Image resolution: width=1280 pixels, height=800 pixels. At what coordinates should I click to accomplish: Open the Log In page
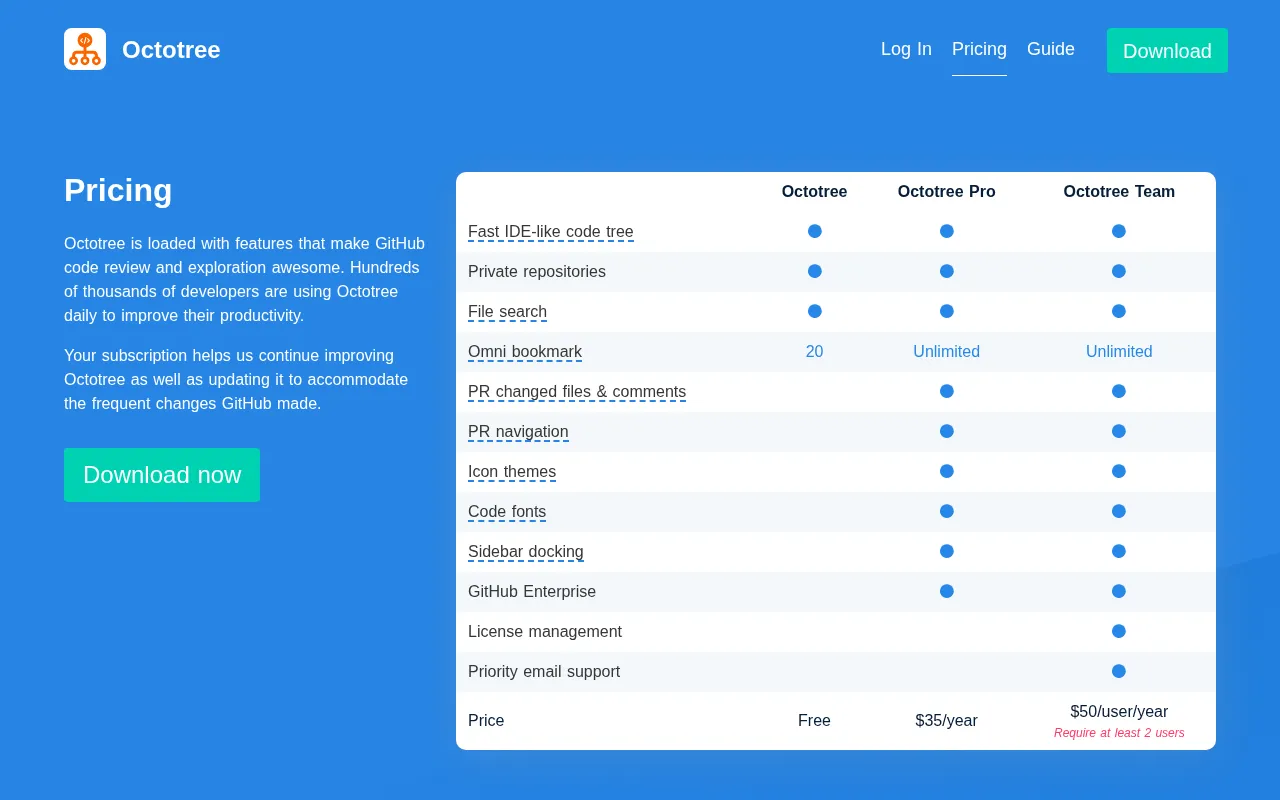pos(906,49)
